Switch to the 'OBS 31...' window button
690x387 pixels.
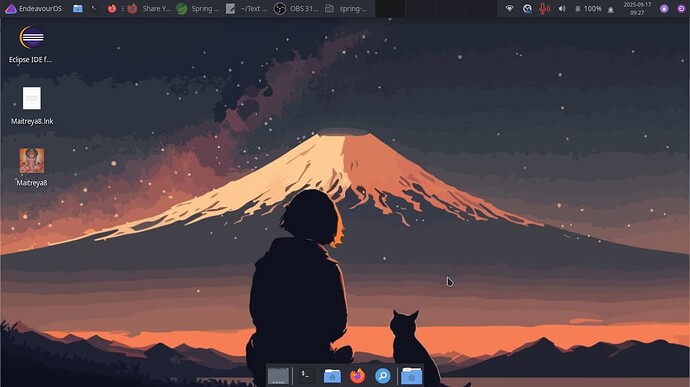point(296,8)
